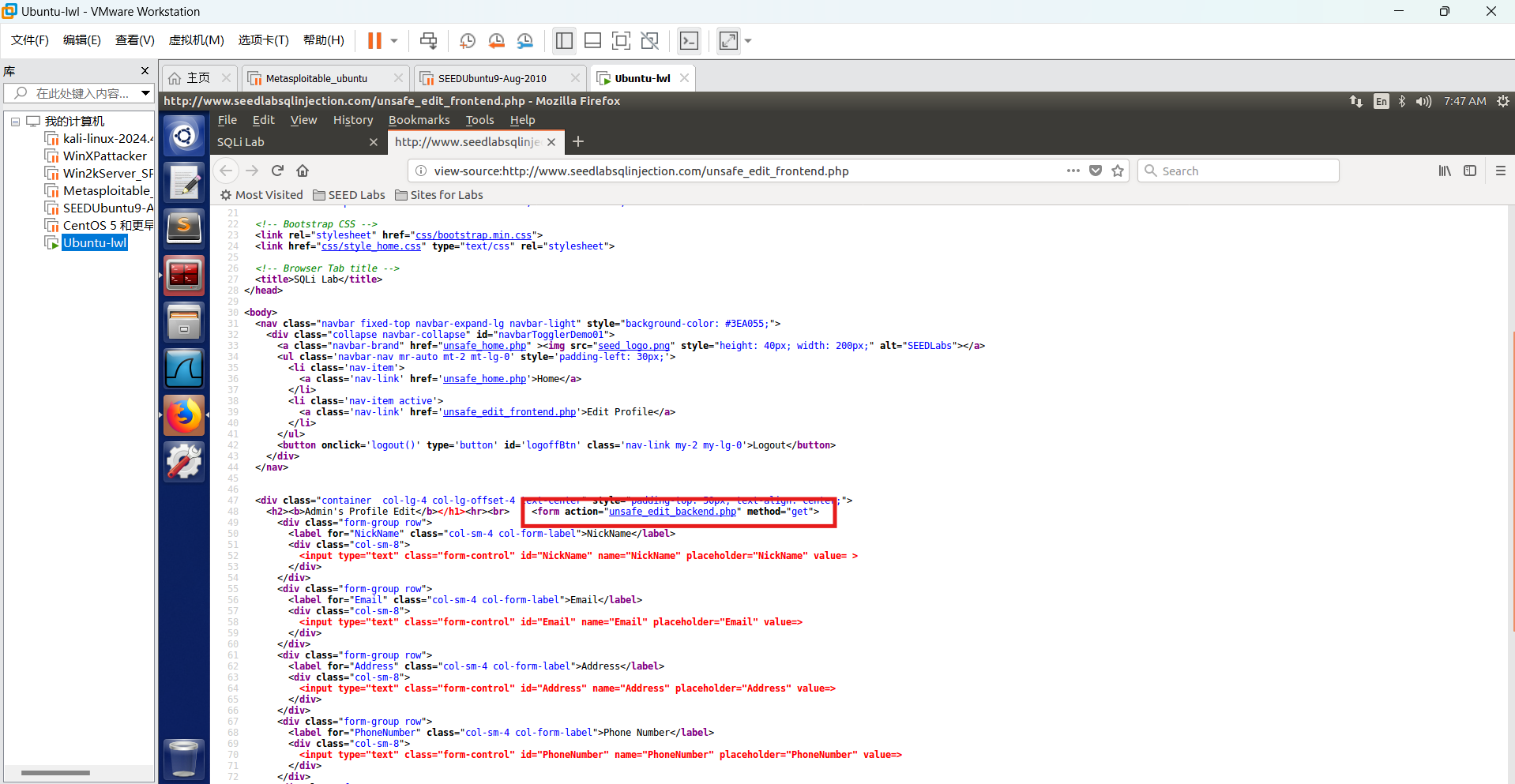Reload the current page
This screenshot has width=1515, height=784.
(277, 171)
